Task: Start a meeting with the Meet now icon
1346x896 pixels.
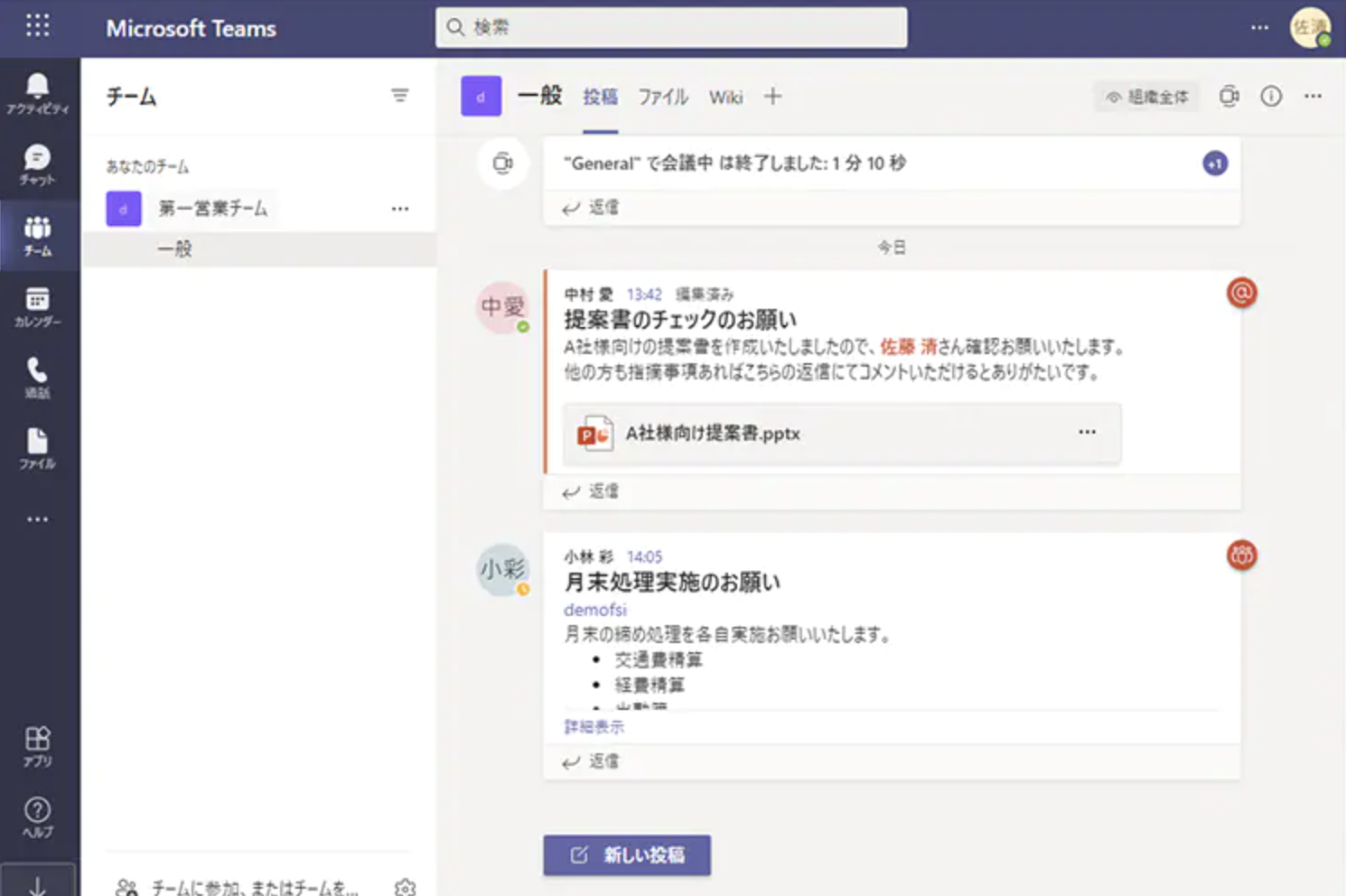Action: click(1229, 96)
